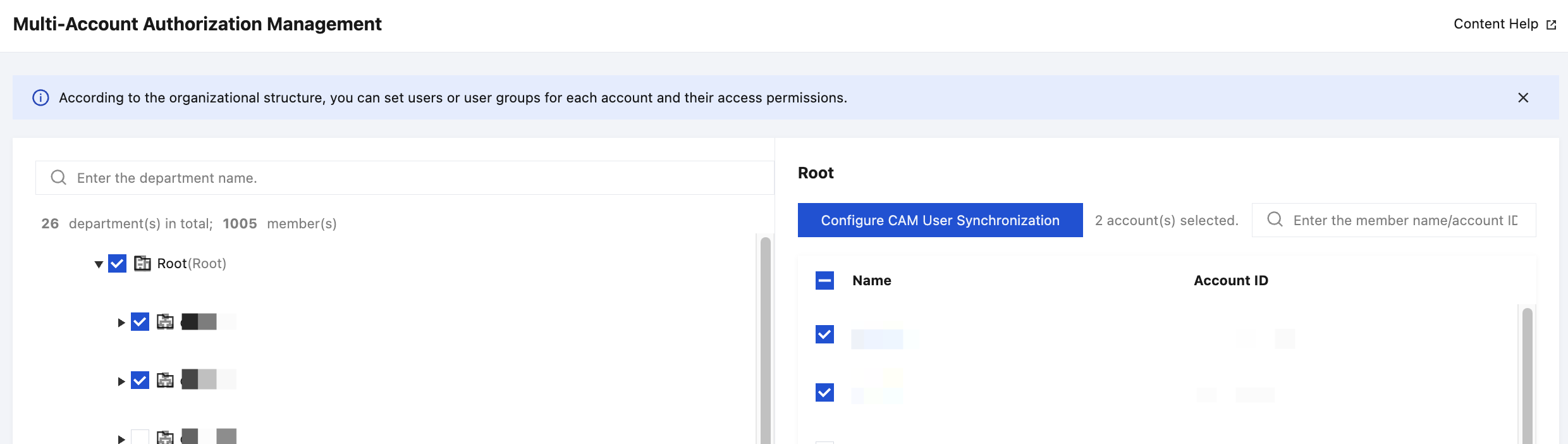Click the magnifier icon in member search
The width and height of the screenshot is (1568, 444).
1275,219
